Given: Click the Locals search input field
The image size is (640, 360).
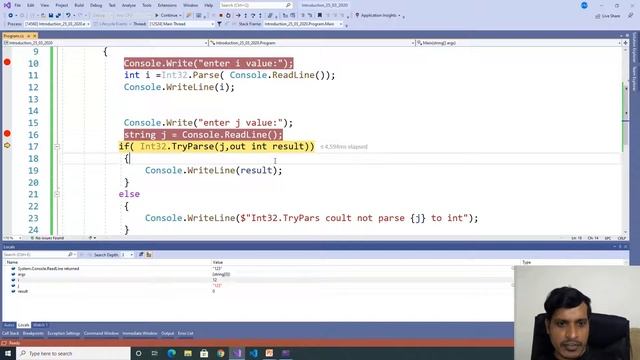Looking at the screenshot, I should click(35, 255).
